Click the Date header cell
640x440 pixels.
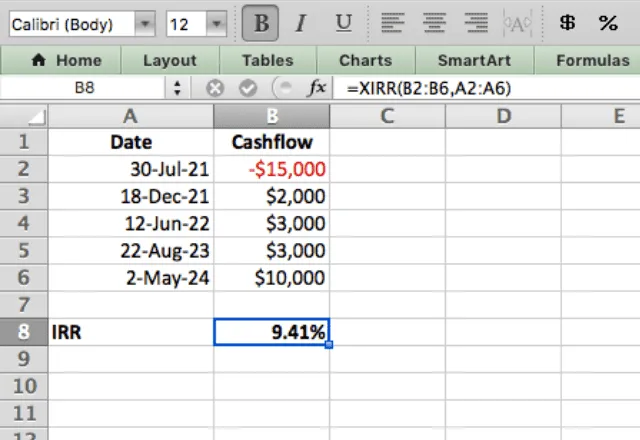pos(131,142)
